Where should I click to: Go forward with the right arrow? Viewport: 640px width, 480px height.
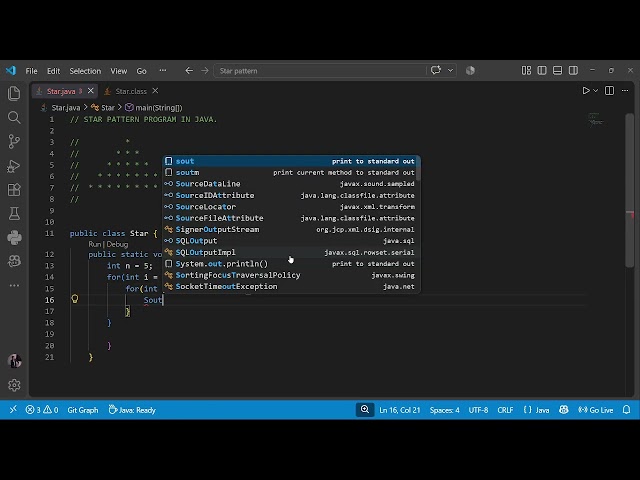[x=204, y=71]
